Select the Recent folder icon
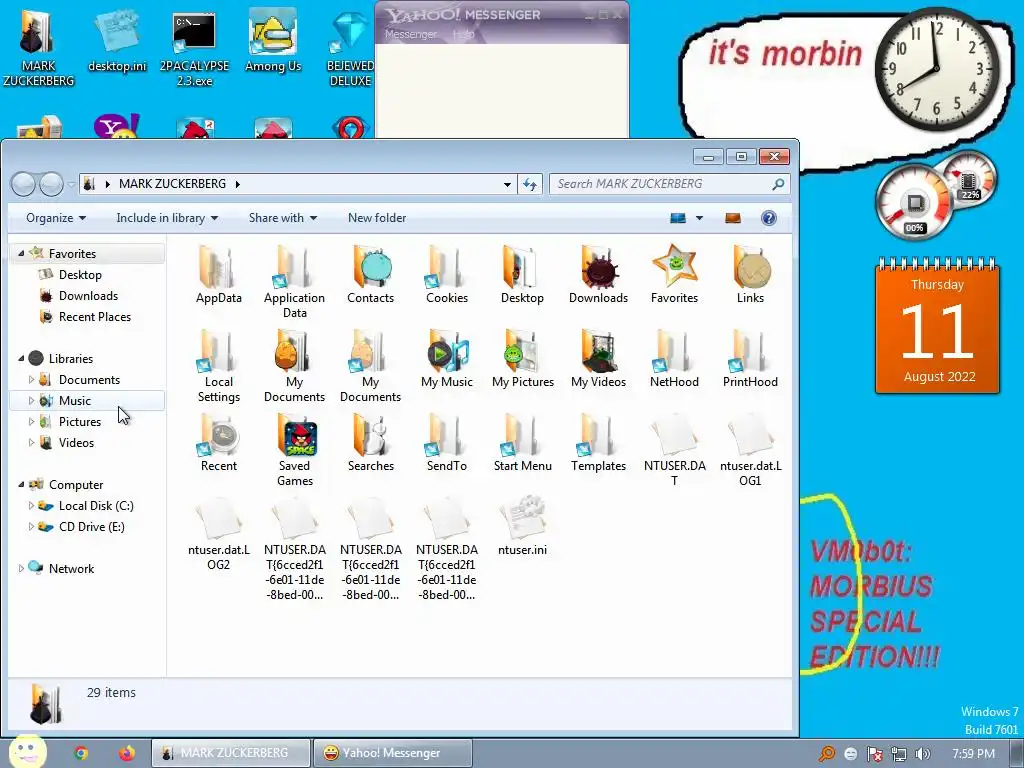 tap(218, 443)
